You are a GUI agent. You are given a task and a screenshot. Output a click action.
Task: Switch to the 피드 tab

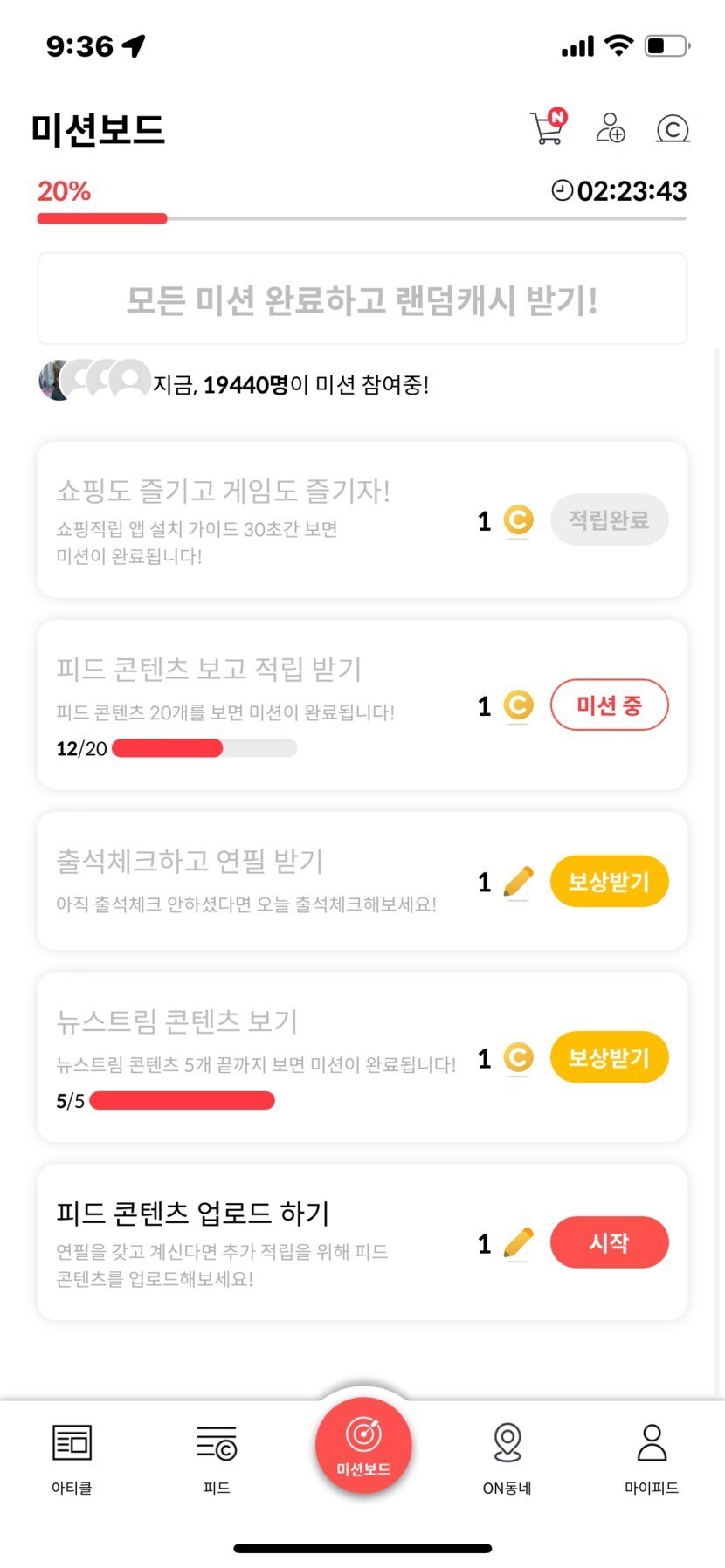tap(217, 1458)
